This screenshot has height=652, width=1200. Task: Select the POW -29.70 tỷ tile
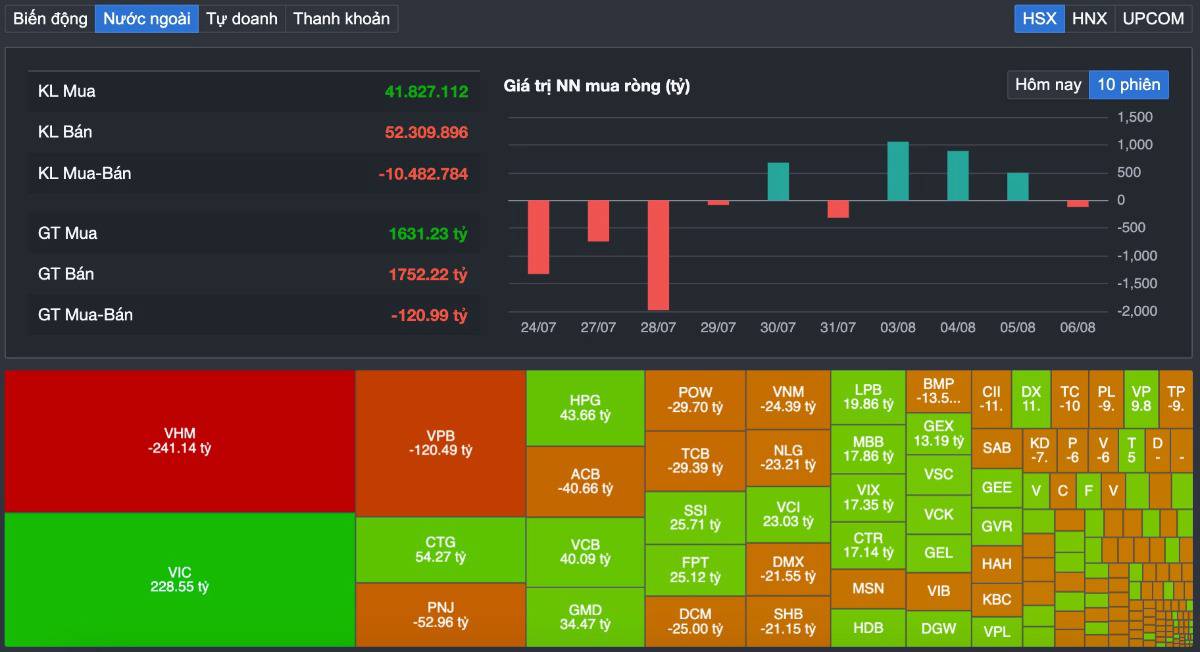click(x=695, y=400)
